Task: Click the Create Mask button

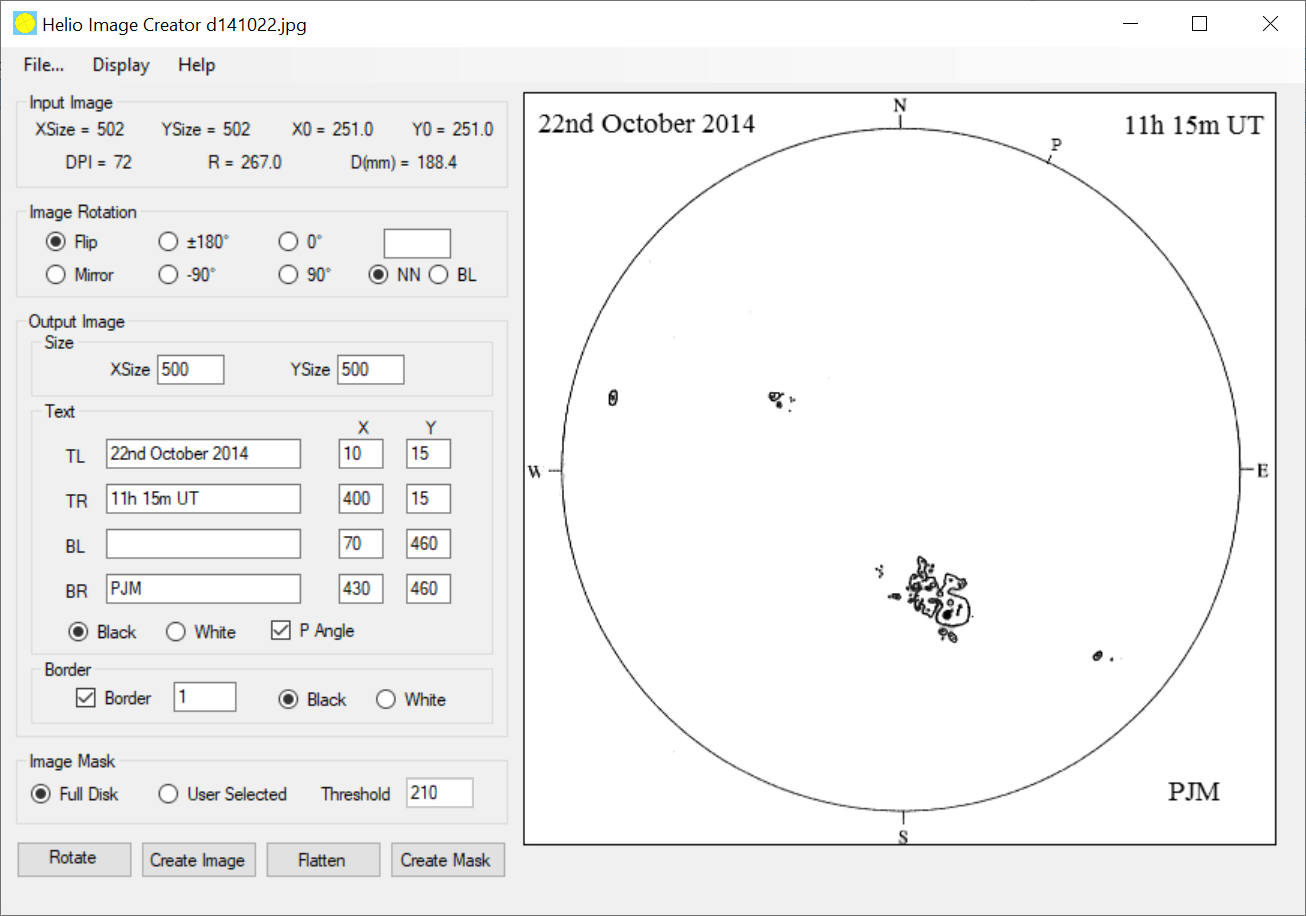Action: pyautogui.click(x=446, y=860)
